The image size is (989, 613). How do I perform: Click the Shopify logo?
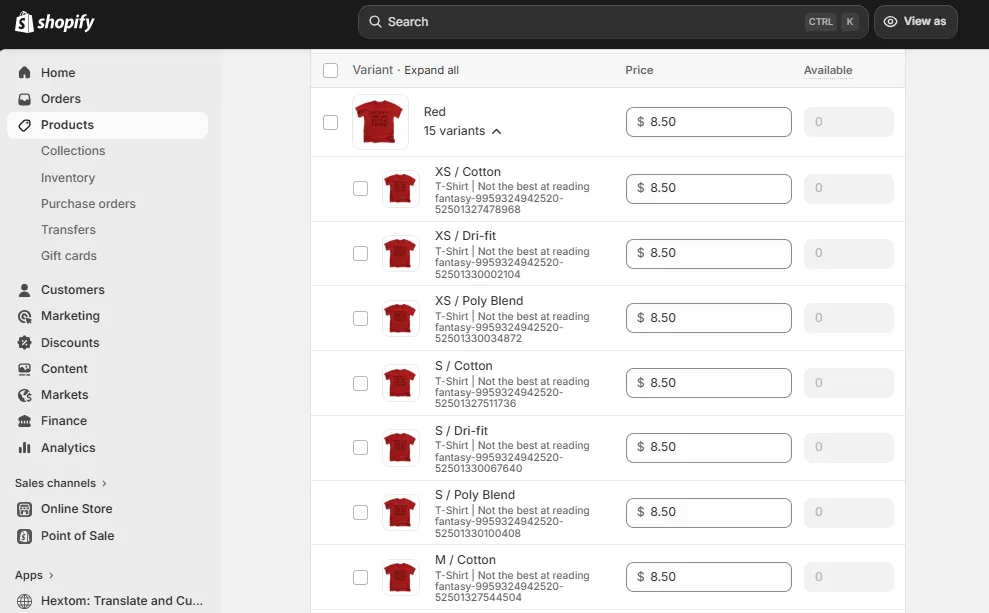(55, 22)
